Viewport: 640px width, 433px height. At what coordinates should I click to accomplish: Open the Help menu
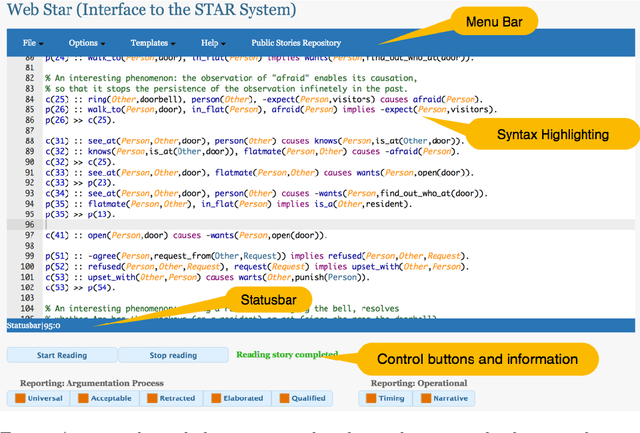[x=211, y=43]
